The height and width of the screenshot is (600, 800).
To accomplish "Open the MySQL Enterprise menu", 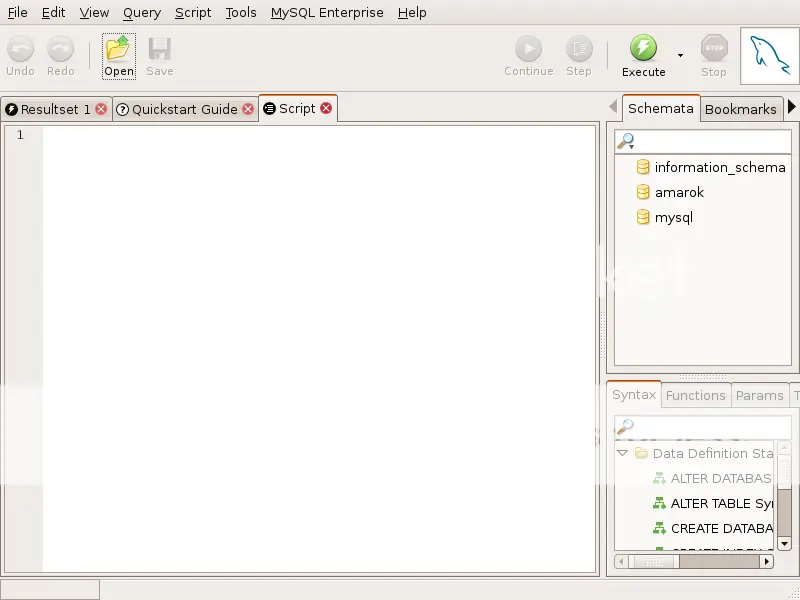I will pos(327,12).
